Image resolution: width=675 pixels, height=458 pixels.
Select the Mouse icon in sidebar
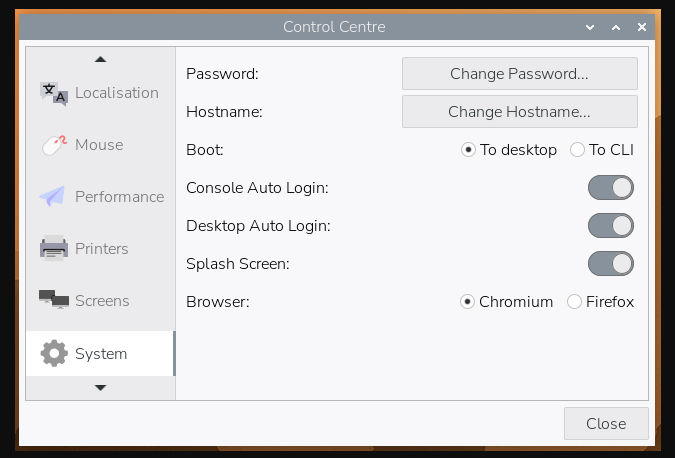click(x=54, y=145)
